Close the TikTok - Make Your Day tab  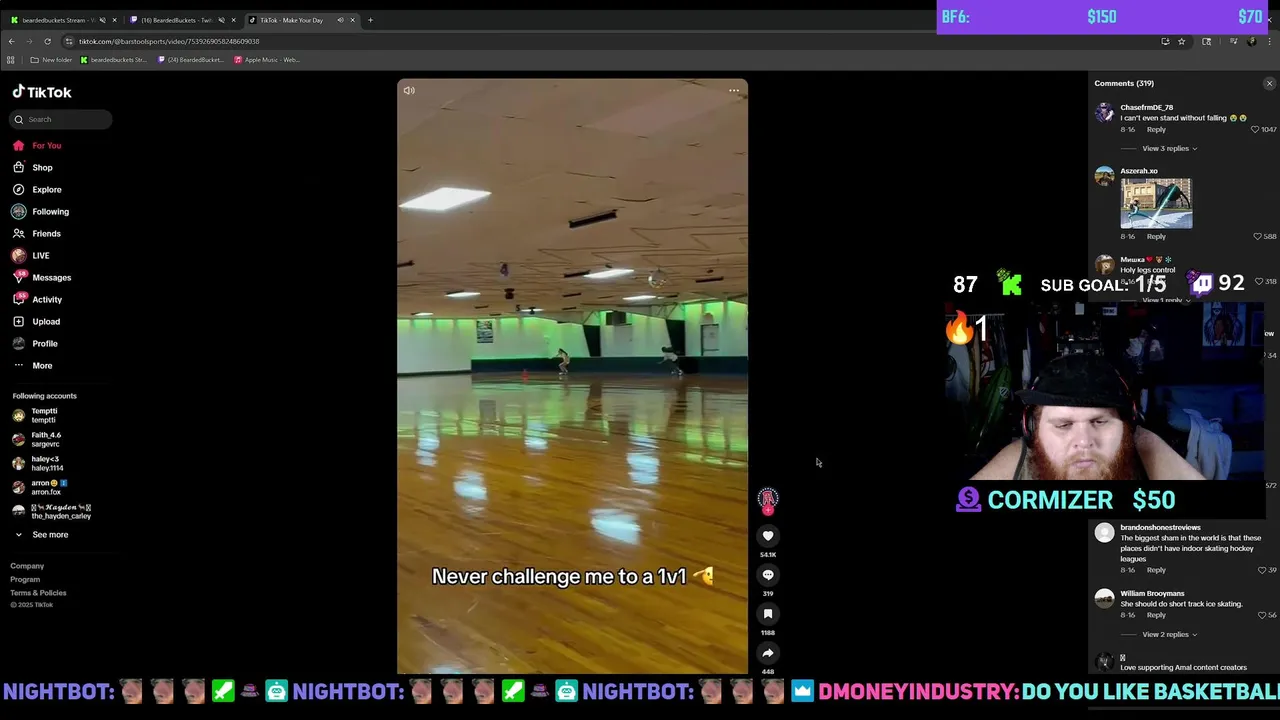(352, 20)
